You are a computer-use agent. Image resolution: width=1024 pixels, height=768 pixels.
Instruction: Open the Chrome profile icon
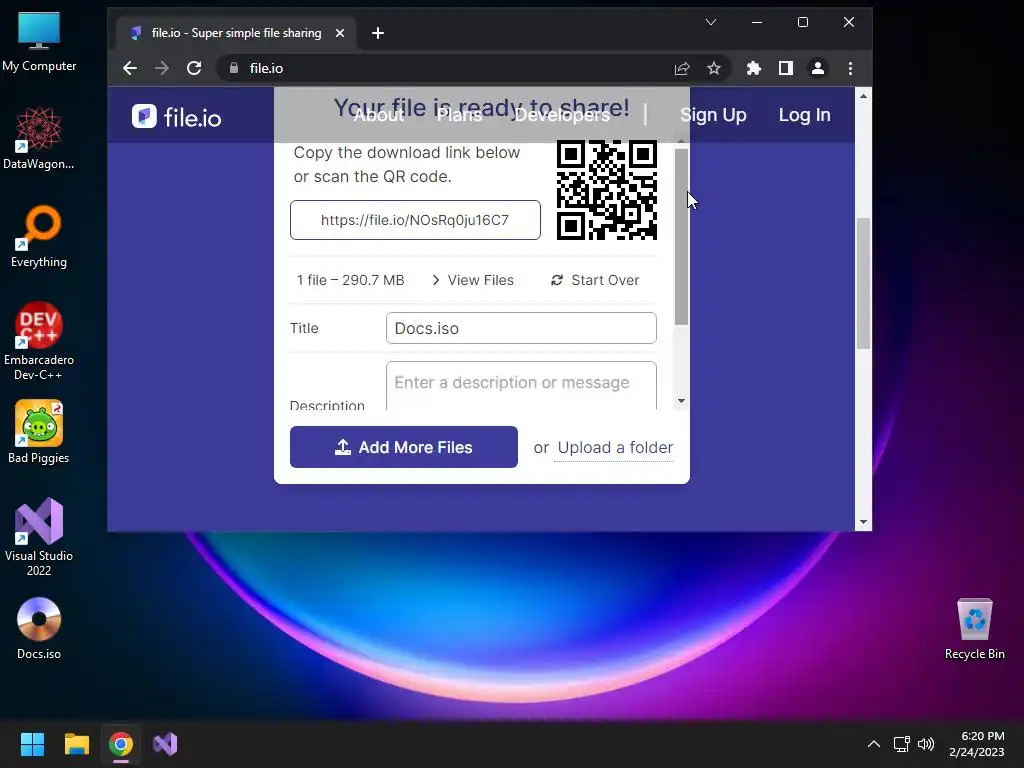(x=818, y=68)
